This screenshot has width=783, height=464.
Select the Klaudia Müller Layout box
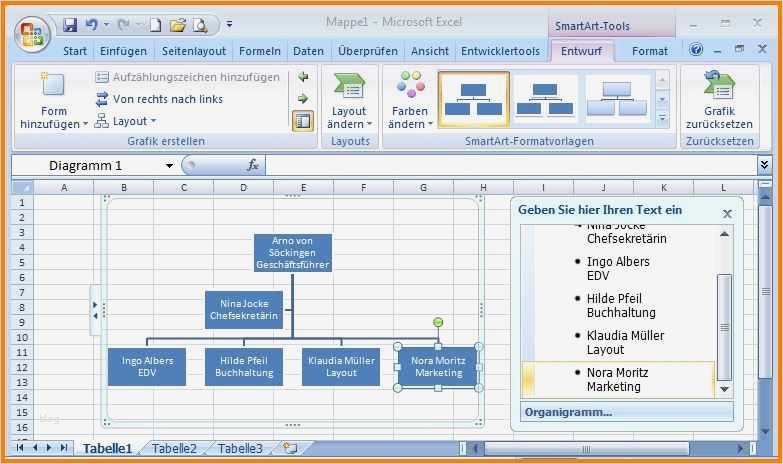pyautogui.click(x=341, y=367)
